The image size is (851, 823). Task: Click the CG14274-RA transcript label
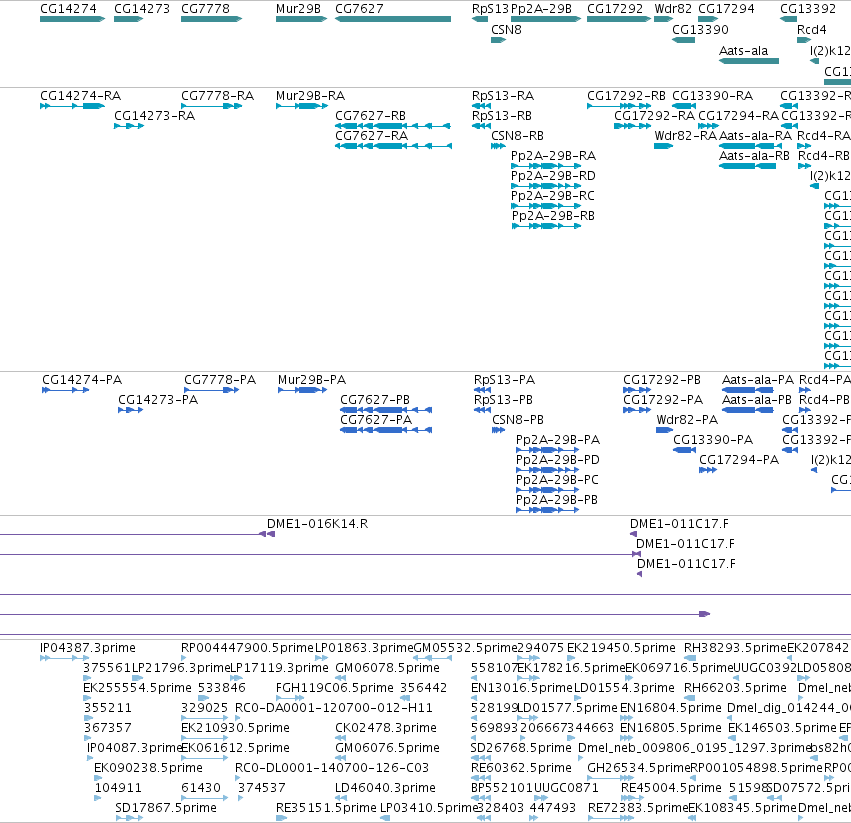[x=80, y=96]
